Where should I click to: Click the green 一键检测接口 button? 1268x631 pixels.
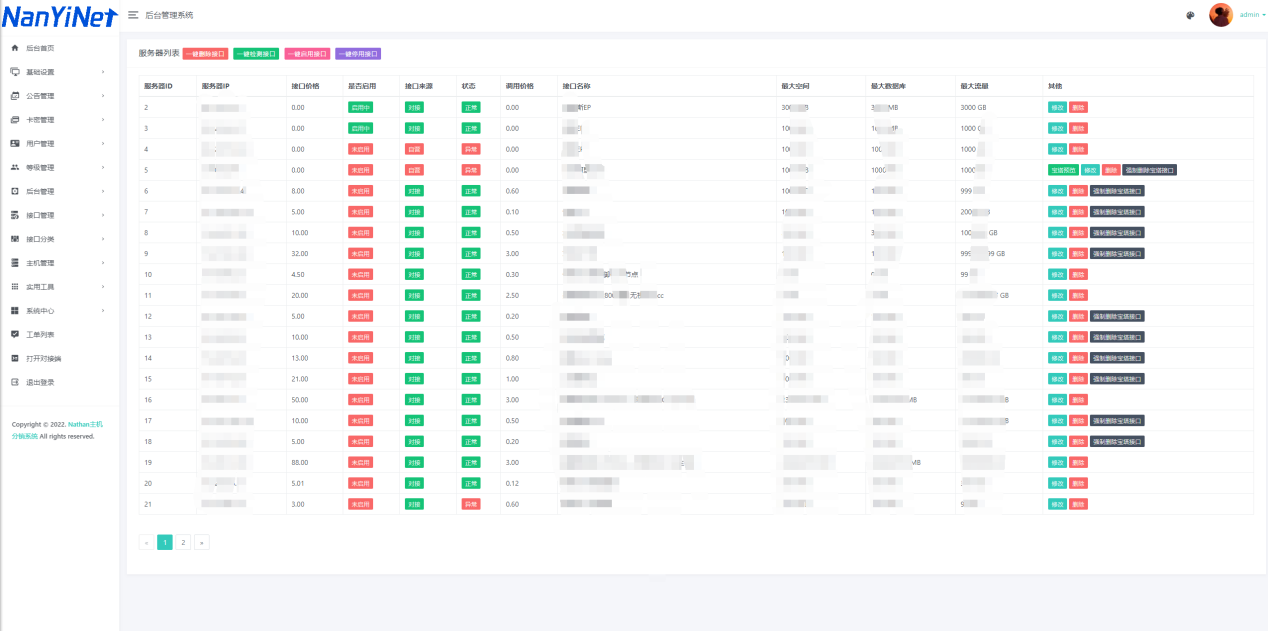pyautogui.click(x=256, y=54)
